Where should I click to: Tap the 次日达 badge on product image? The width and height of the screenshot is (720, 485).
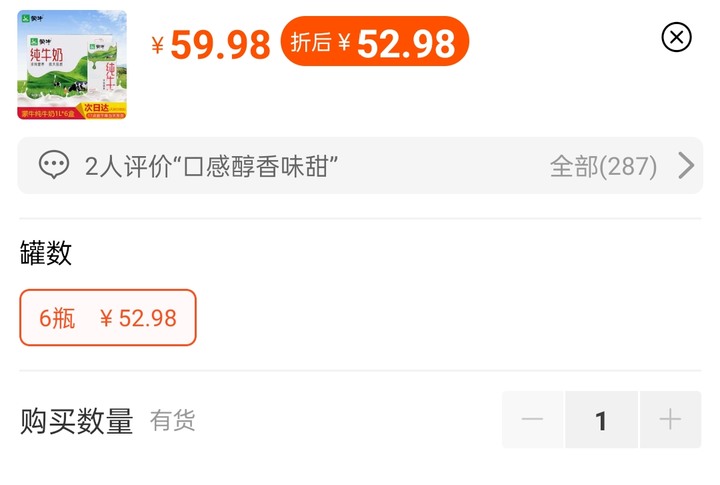point(96,108)
